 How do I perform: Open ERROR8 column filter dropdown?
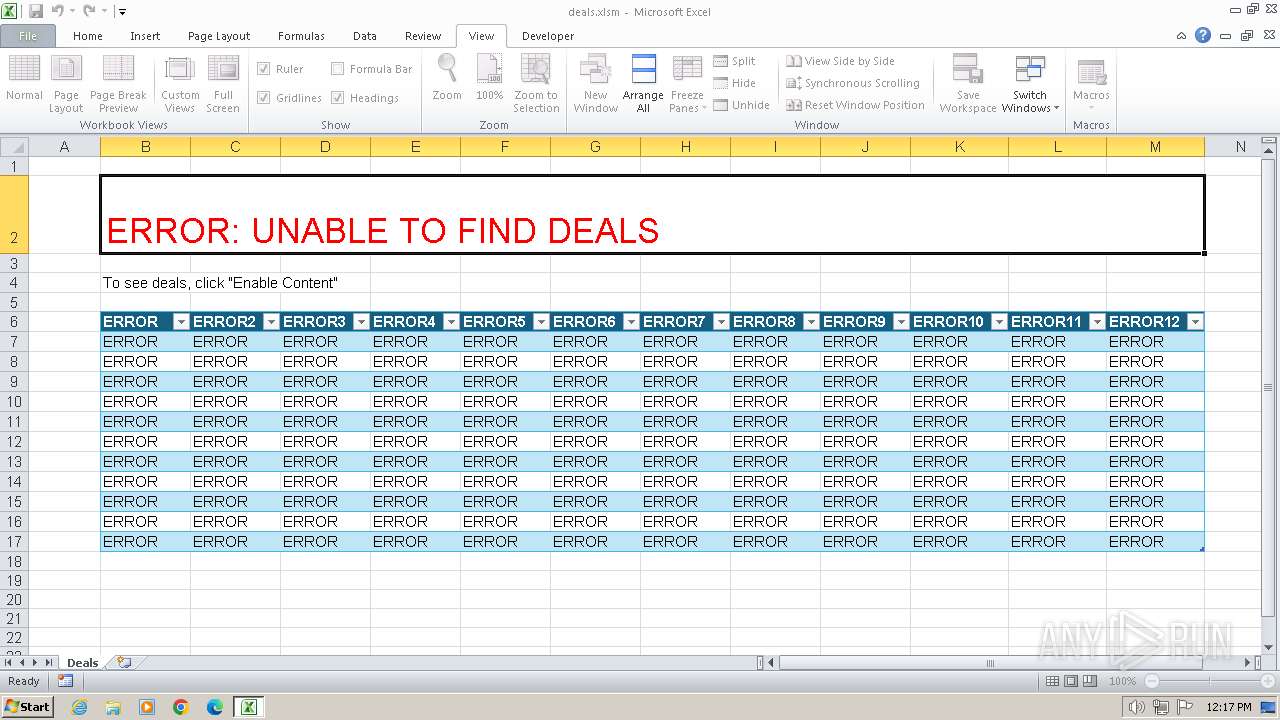click(811, 322)
